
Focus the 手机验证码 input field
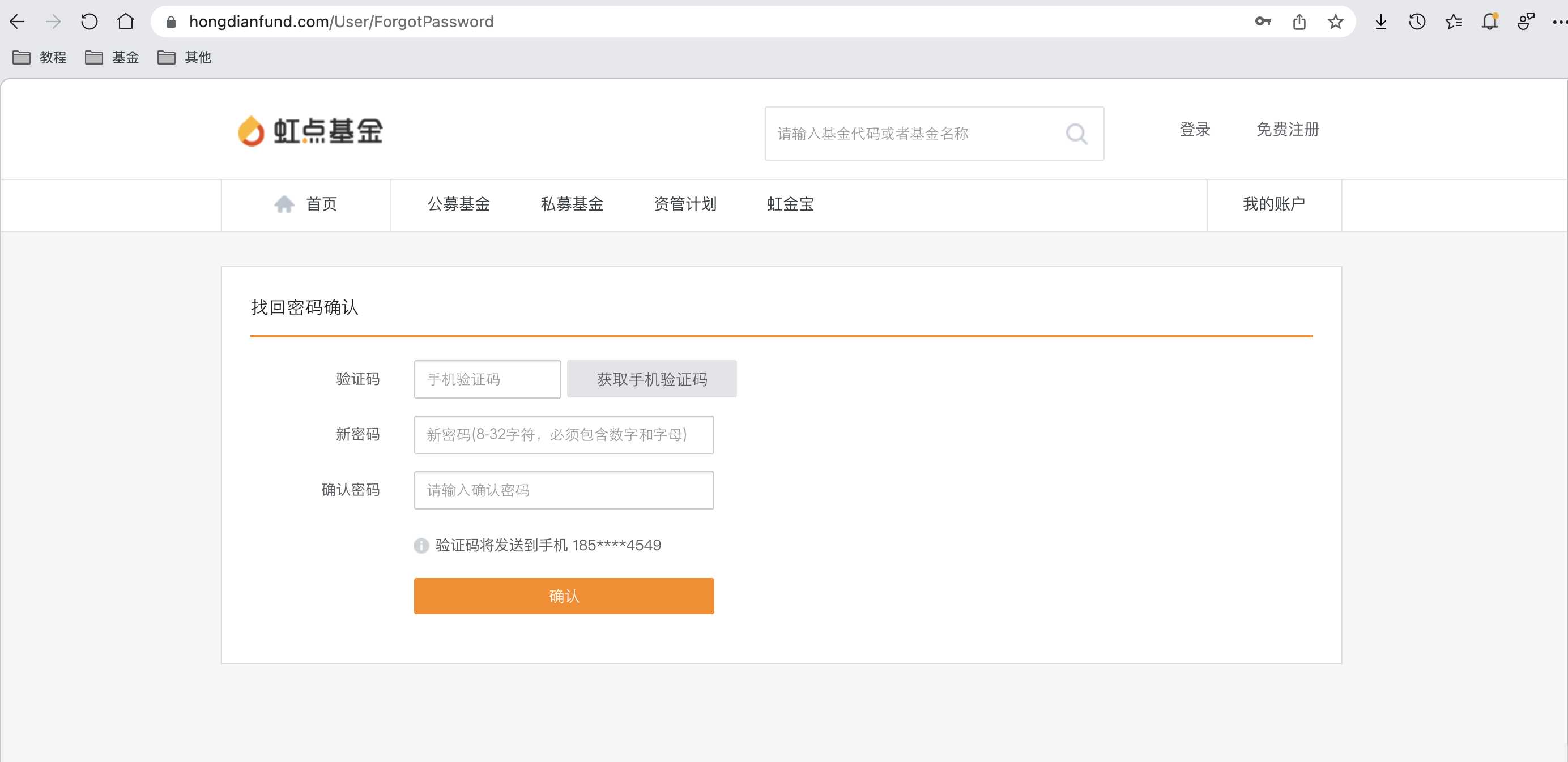click(488, 379)
